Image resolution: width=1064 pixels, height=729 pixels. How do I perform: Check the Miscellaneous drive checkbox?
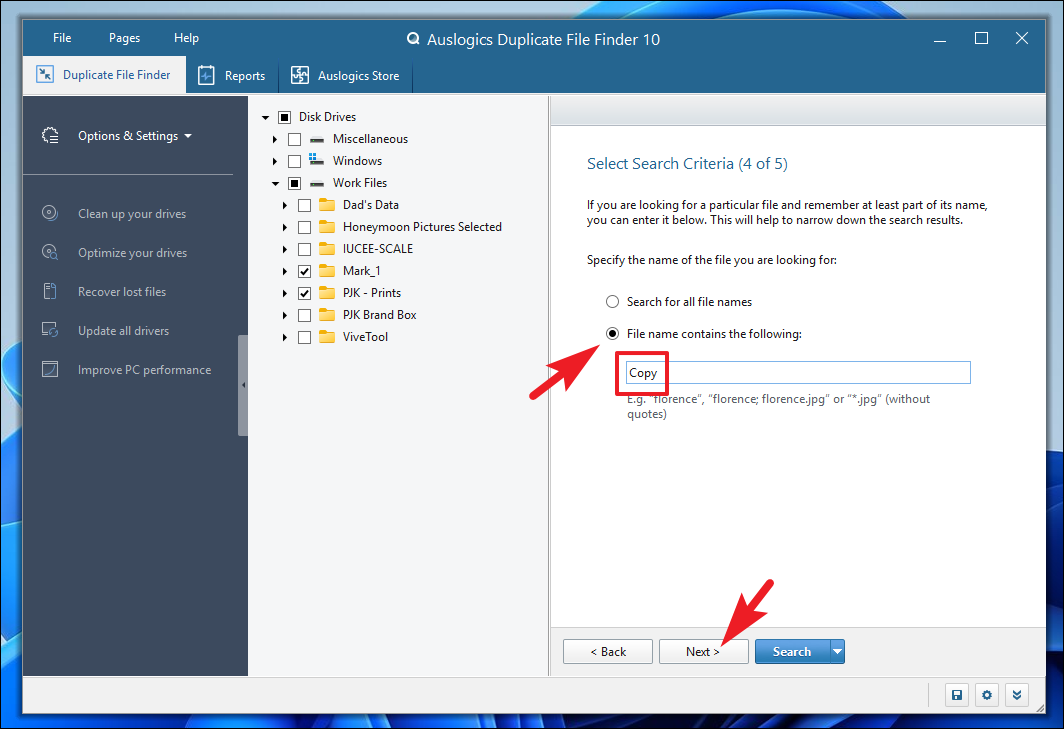point(294,139)
